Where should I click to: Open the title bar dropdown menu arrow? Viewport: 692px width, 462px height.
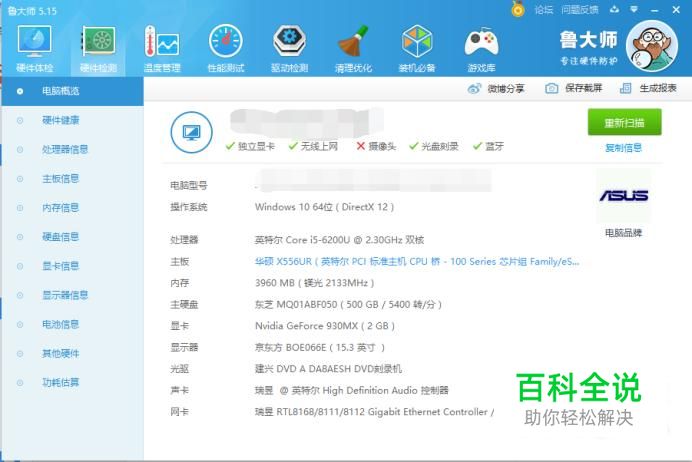pyautogui.click(x=634, y=9)
